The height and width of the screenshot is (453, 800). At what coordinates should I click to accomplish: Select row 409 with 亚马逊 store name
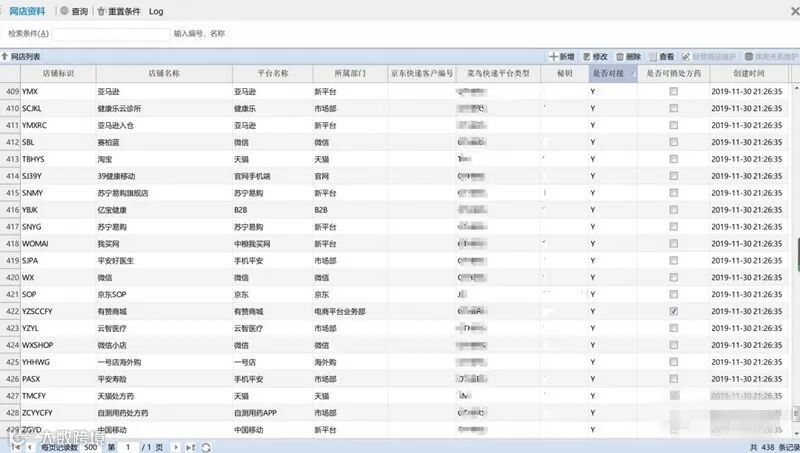point(108,91)
